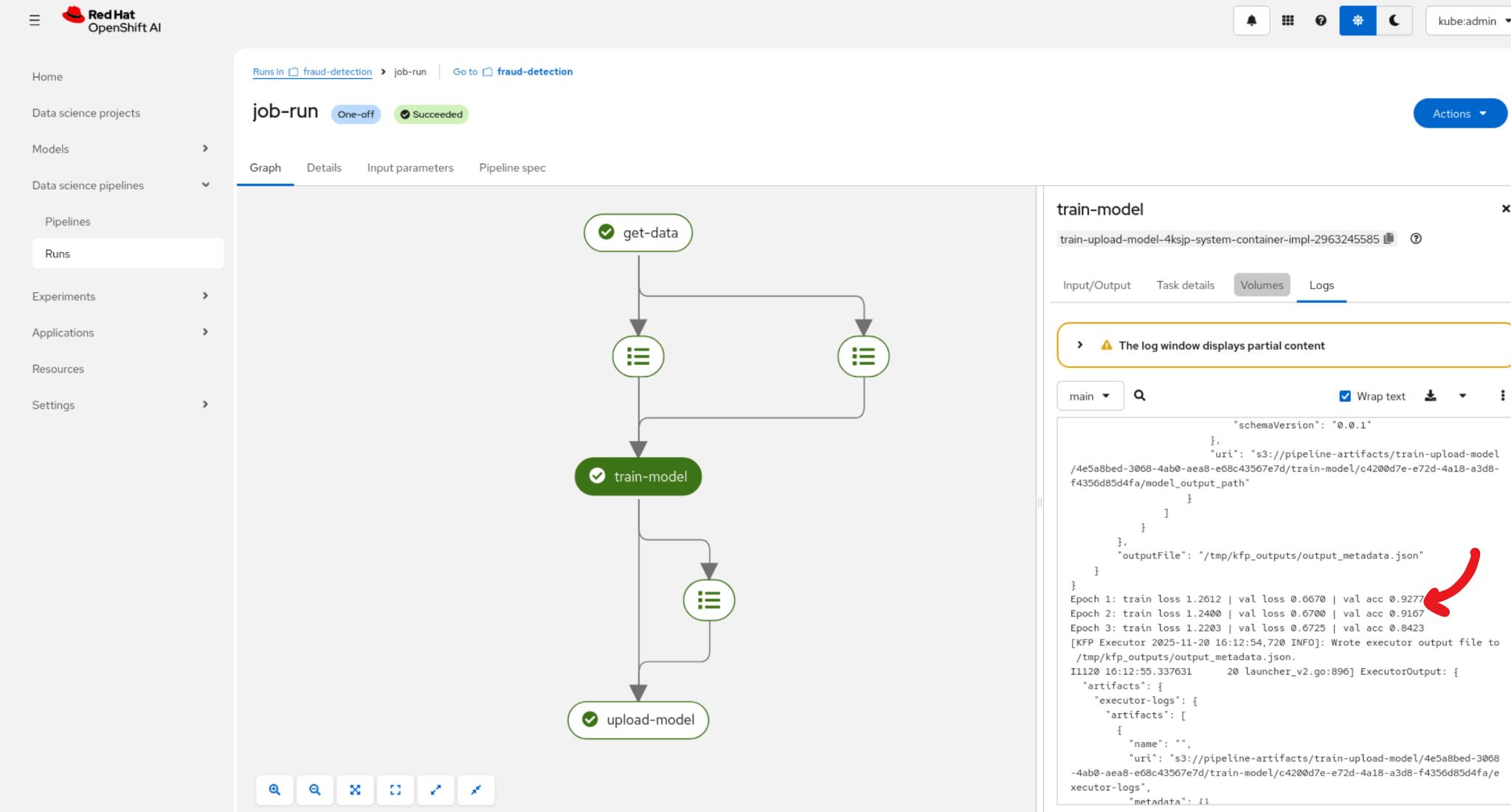Viewport: 1511px width, 812px height.
Task: Click the notifications bell icon
Action: click(1251, 21)
